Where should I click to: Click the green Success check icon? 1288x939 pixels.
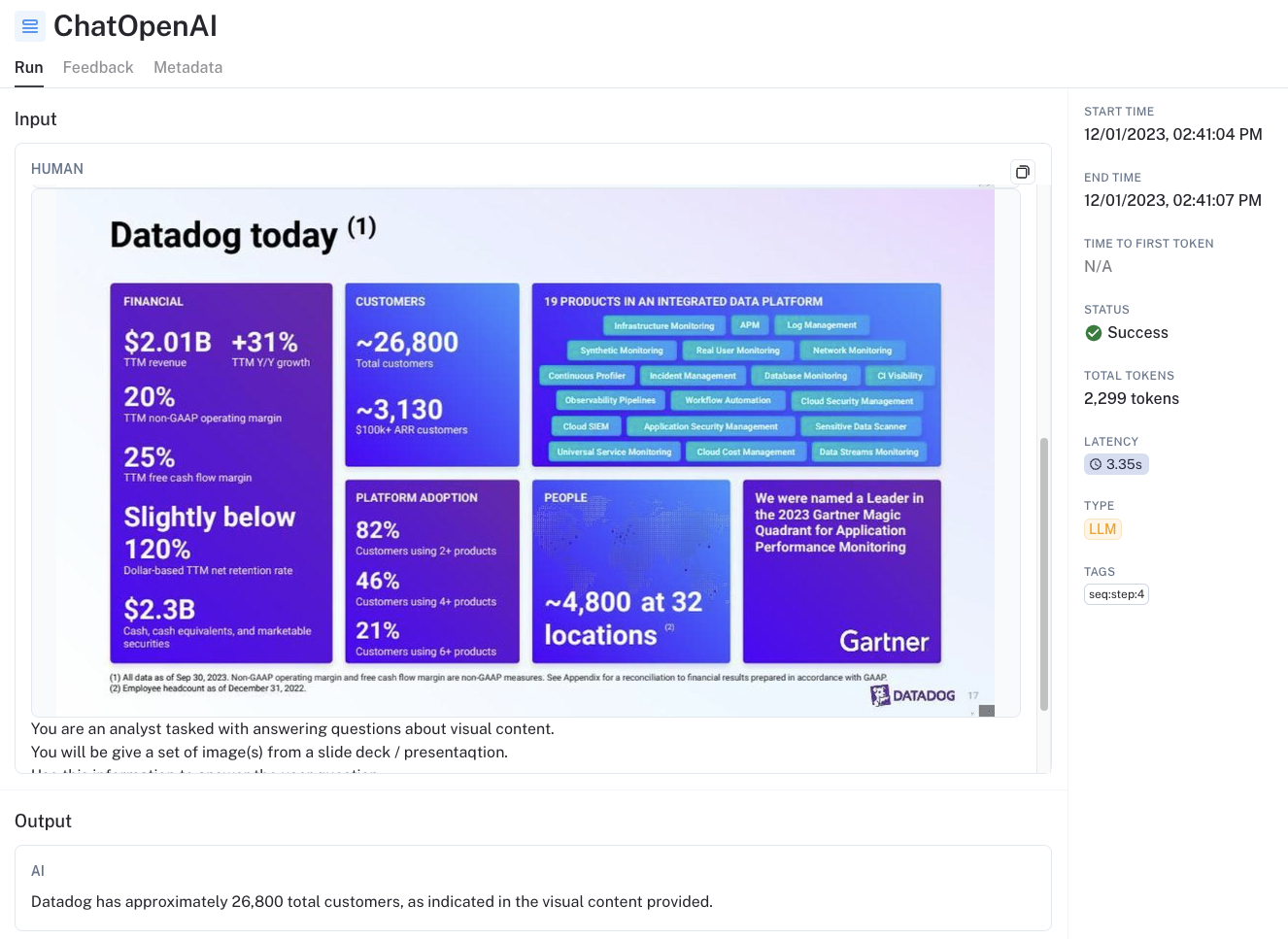click(x=1093, y=333)
